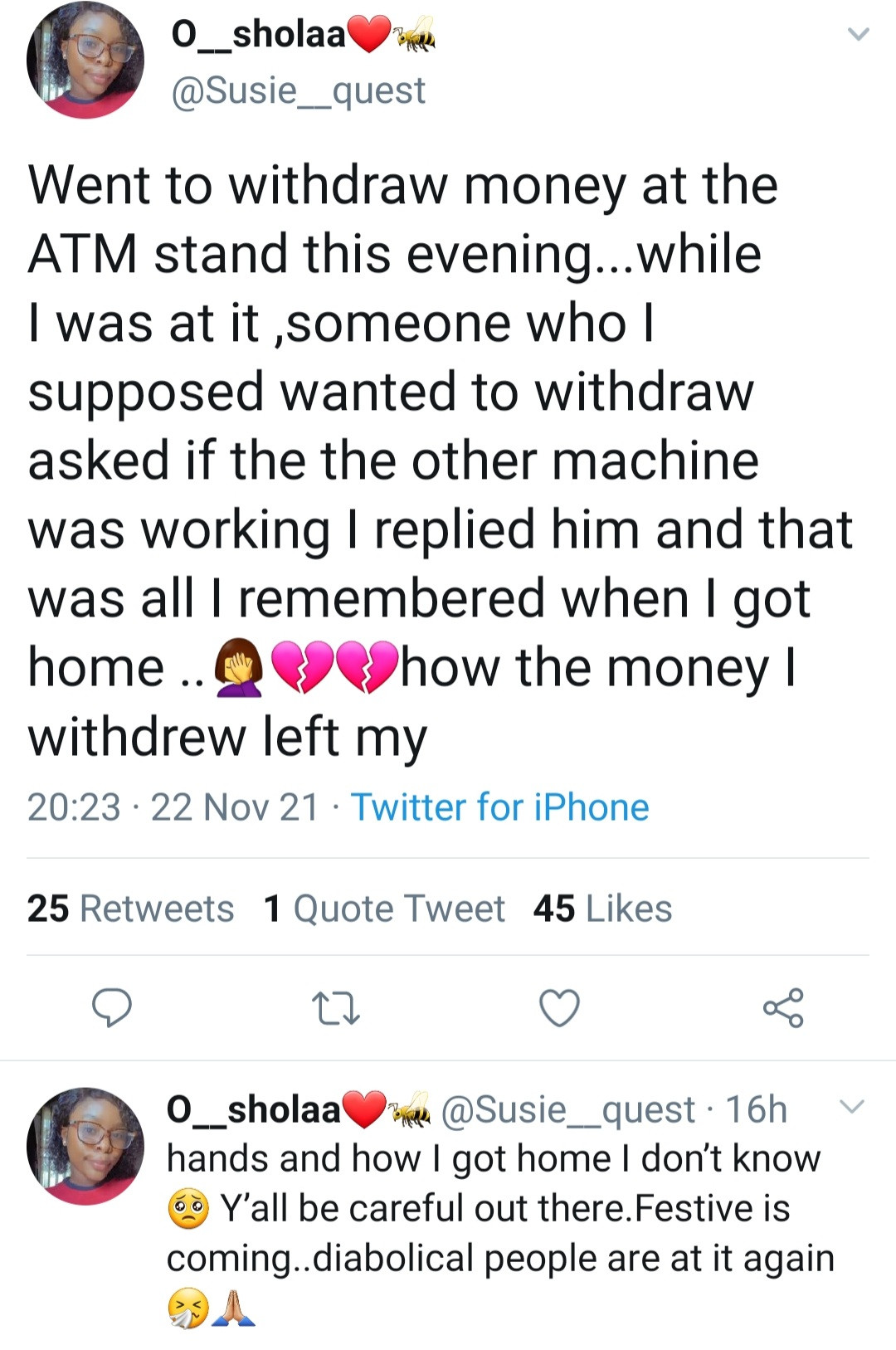The height and width of the screenshot is (1350, 896).
Task: View the 25 Retweets list
Action: pos(130,909)
